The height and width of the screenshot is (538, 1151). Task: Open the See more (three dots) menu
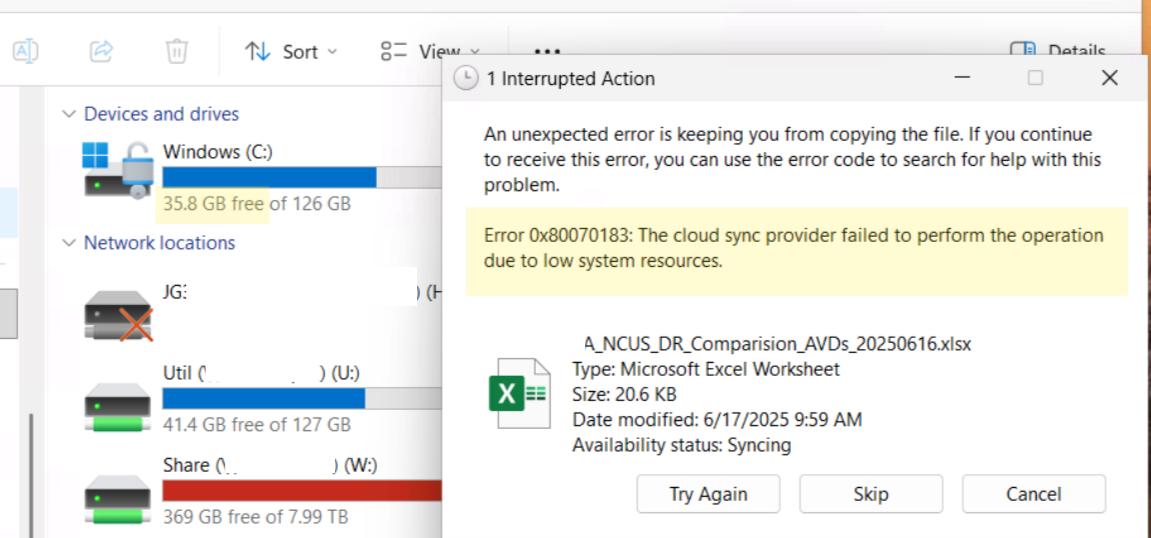[546, 52]
